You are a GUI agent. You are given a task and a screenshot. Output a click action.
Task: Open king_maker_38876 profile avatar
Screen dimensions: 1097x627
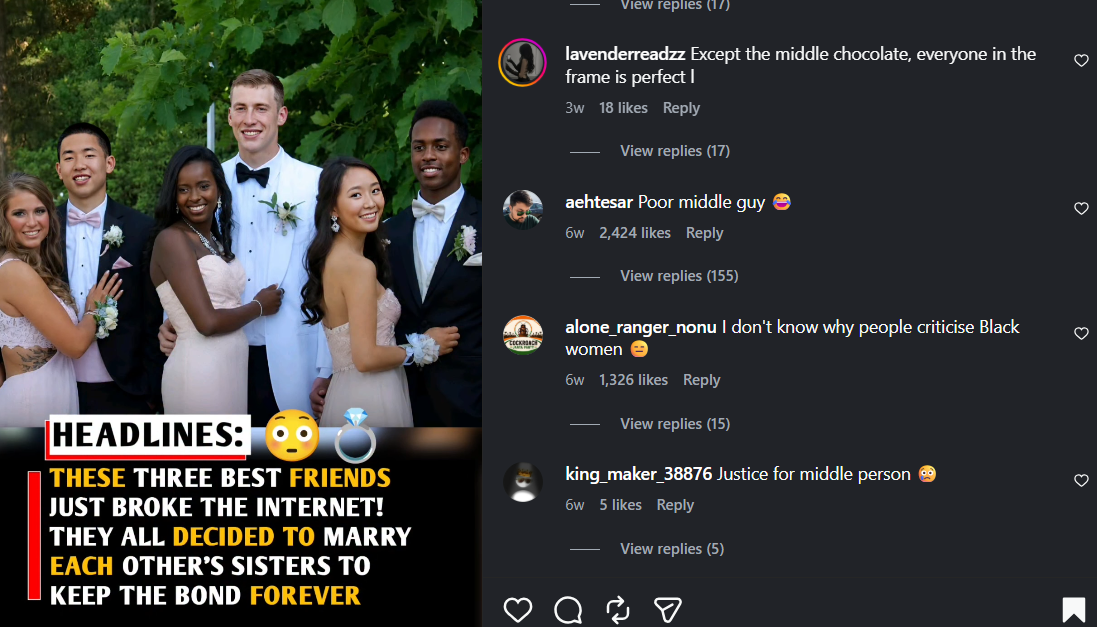523,482
